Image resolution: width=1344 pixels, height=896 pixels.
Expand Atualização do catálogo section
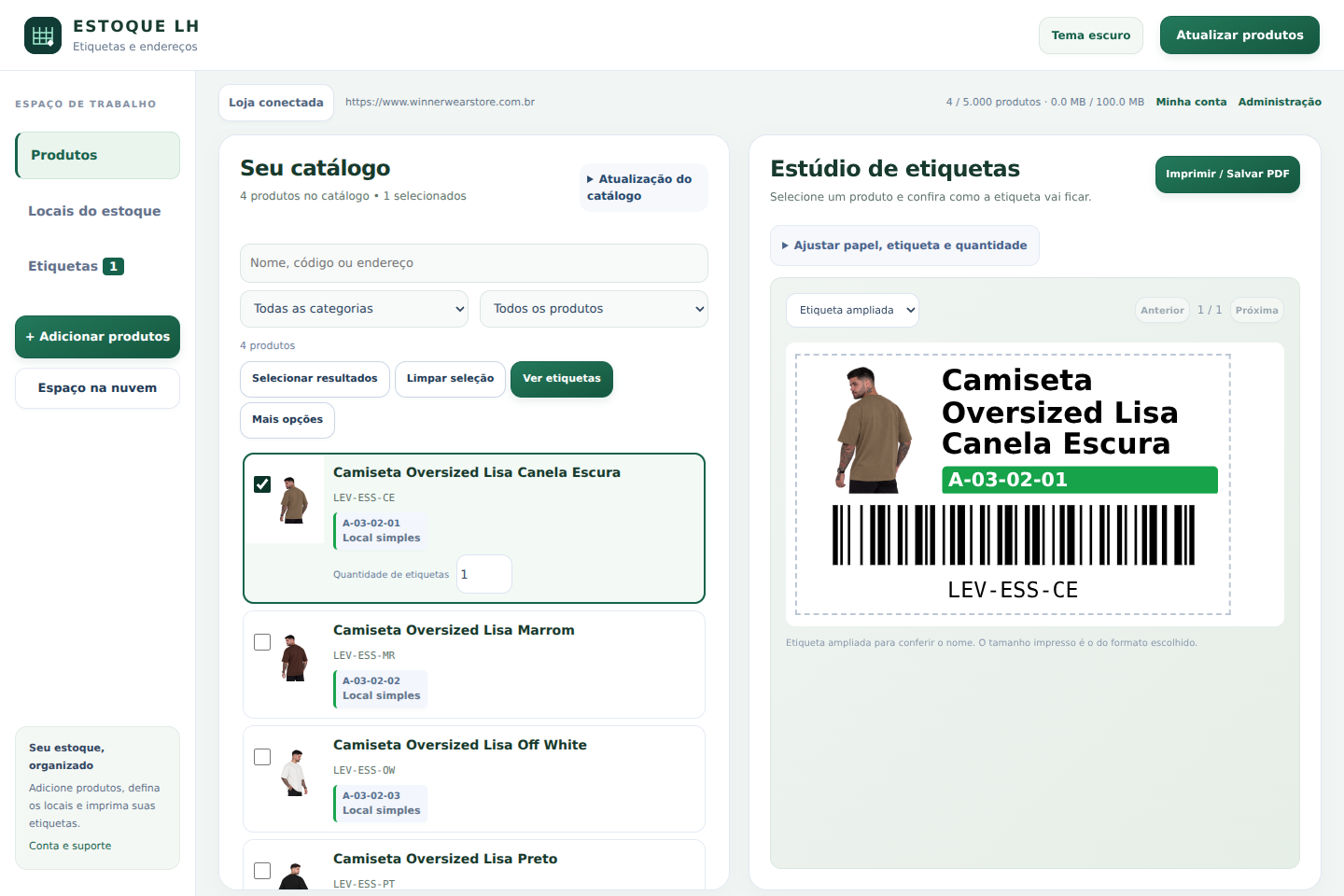pyautogui.click(x=643, y=188)
